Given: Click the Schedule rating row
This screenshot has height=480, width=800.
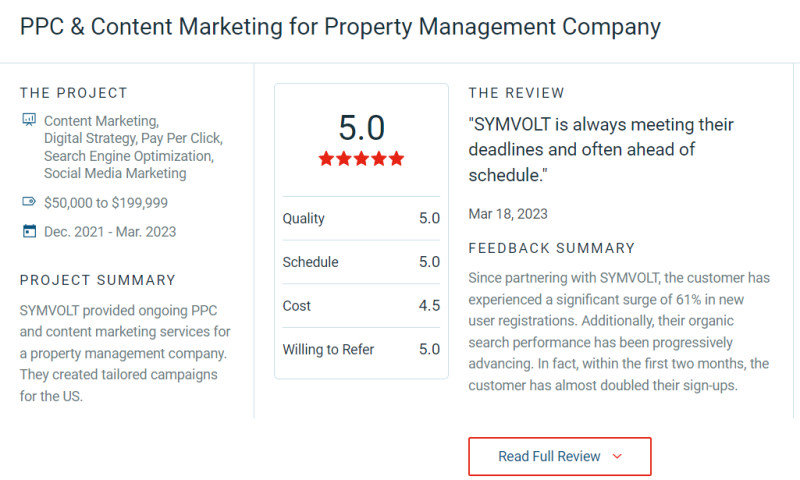Looking at the screenshot, I should click(x=361, y=262).
